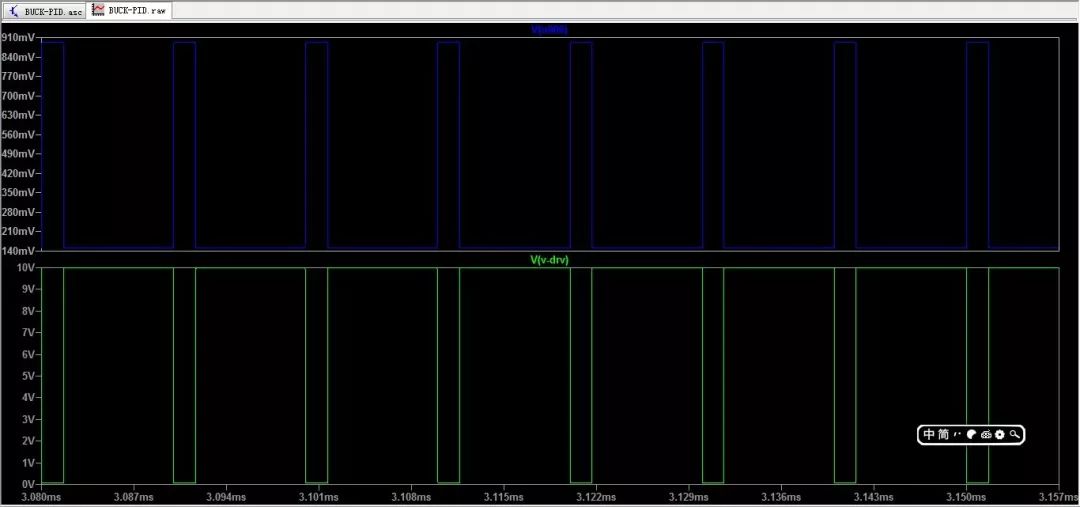Image resolution: width=1080 pixels, height=507 pixels.
Task: Toggle punctuation mode in IME toolbar
Action: click(957, 434)
